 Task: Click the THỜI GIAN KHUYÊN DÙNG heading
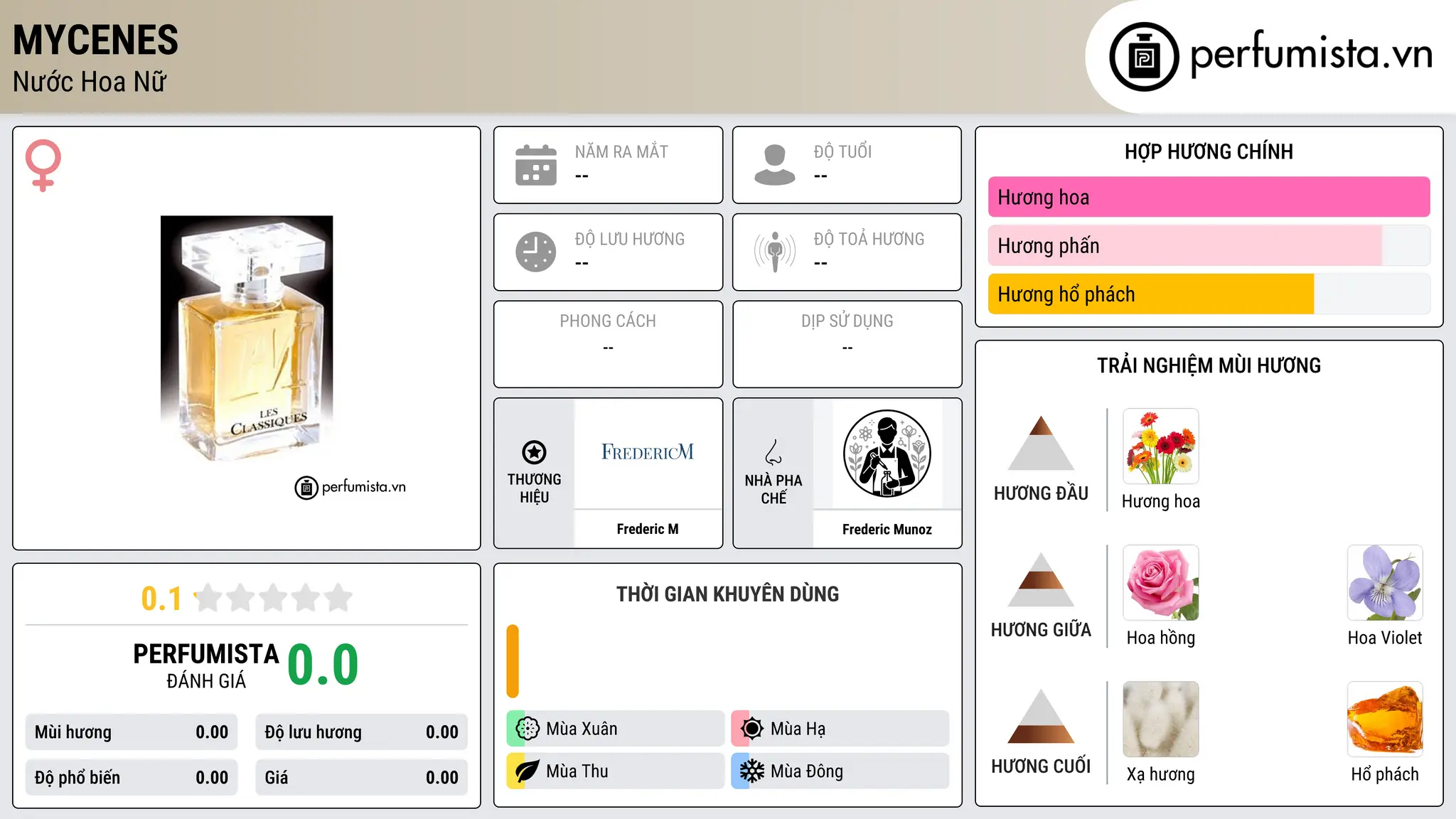pyautogui.click(x=727, y=594)
